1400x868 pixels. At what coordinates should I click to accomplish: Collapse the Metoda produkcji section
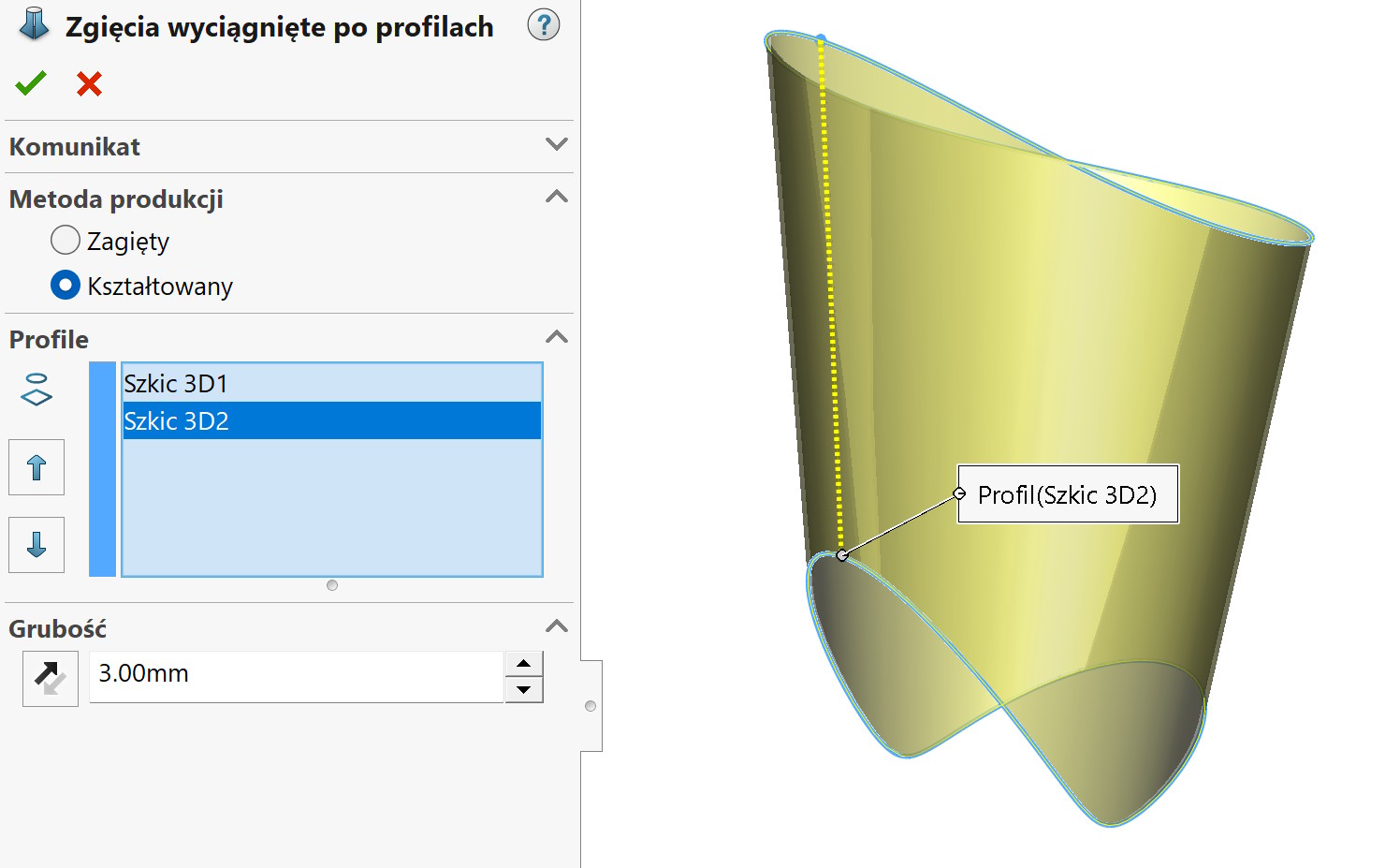(x=556, y=197)
